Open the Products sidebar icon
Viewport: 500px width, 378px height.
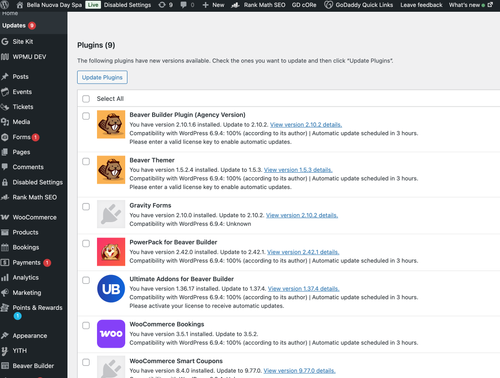(x=5, y=232)
